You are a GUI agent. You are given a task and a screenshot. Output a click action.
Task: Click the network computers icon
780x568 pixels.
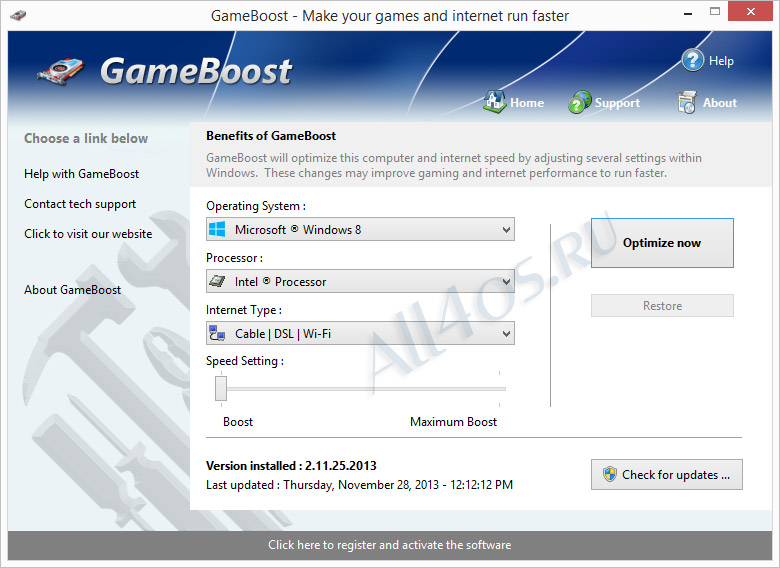click(x=217, y=333)
